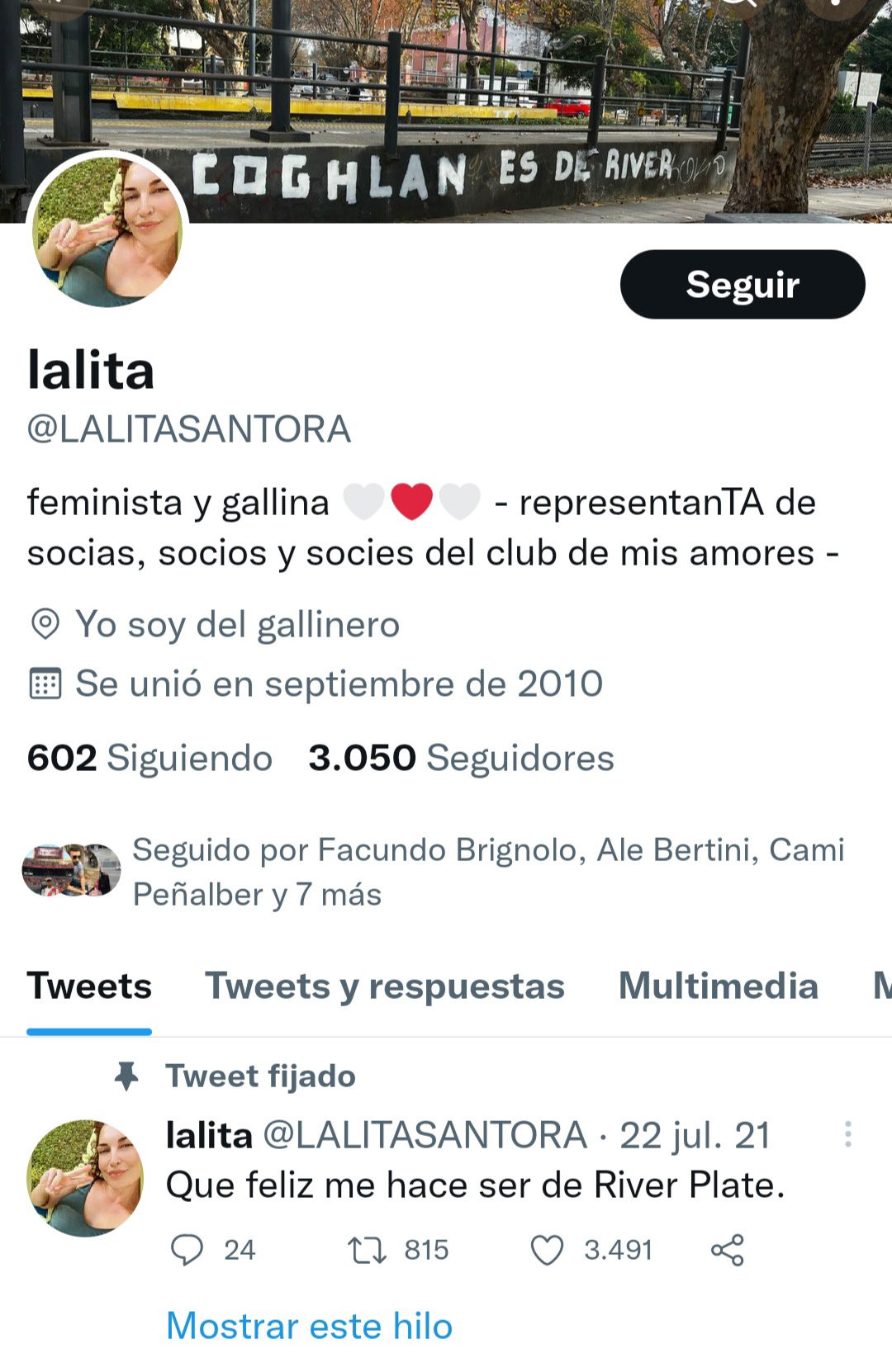Open the 602 Siguiendo list
This screenshot has height=1372, width=892.
pos(149,758)
